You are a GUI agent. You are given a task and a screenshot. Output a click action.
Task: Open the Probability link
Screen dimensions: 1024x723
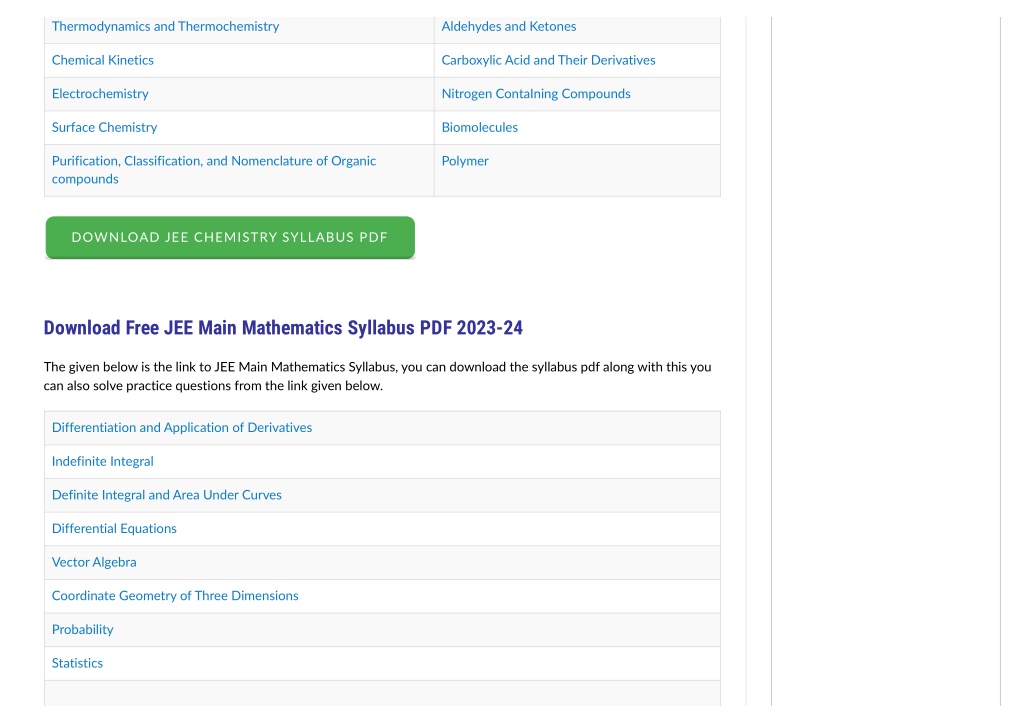click(82, 630)
